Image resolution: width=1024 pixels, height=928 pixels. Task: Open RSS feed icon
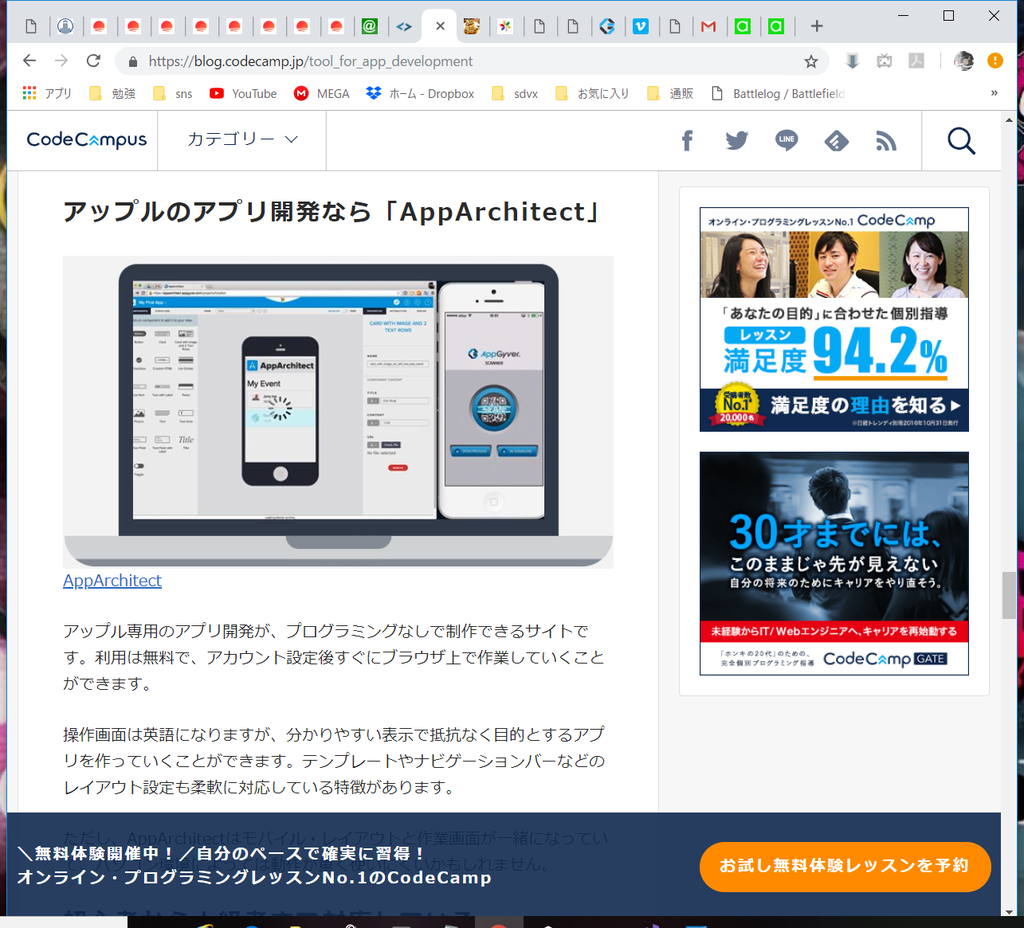886,140
